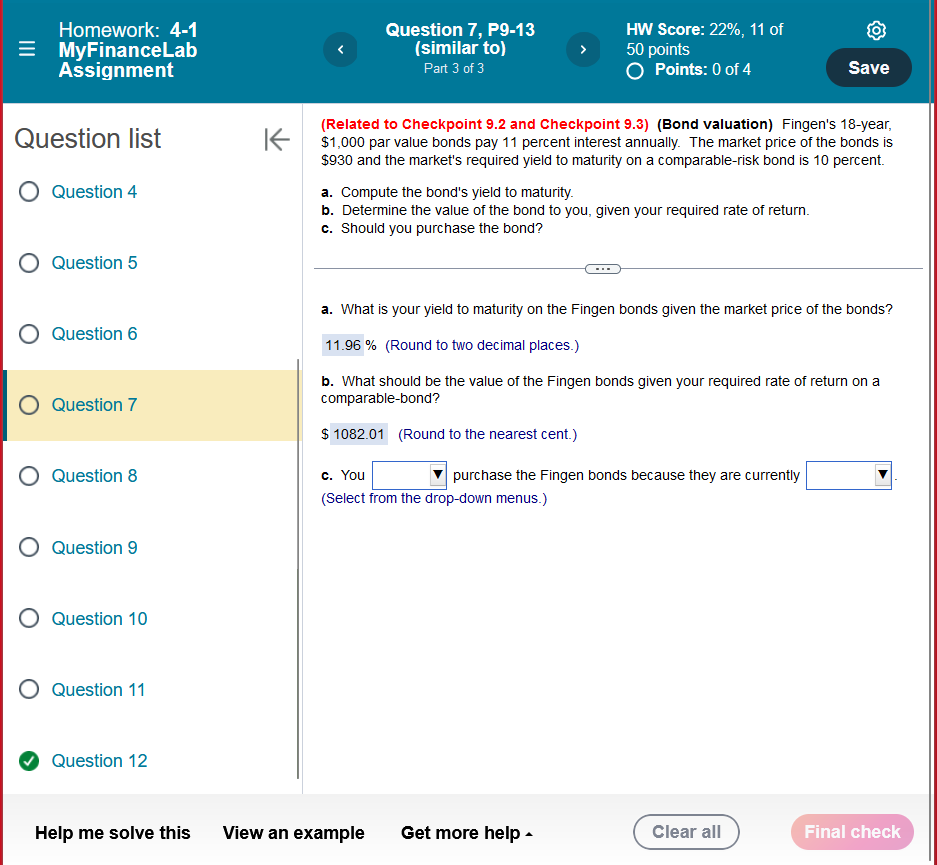This screenshot has width=937, height=865.
Task: Open the dropdown after 'currently' in part c
Action: tap(848, 475)
